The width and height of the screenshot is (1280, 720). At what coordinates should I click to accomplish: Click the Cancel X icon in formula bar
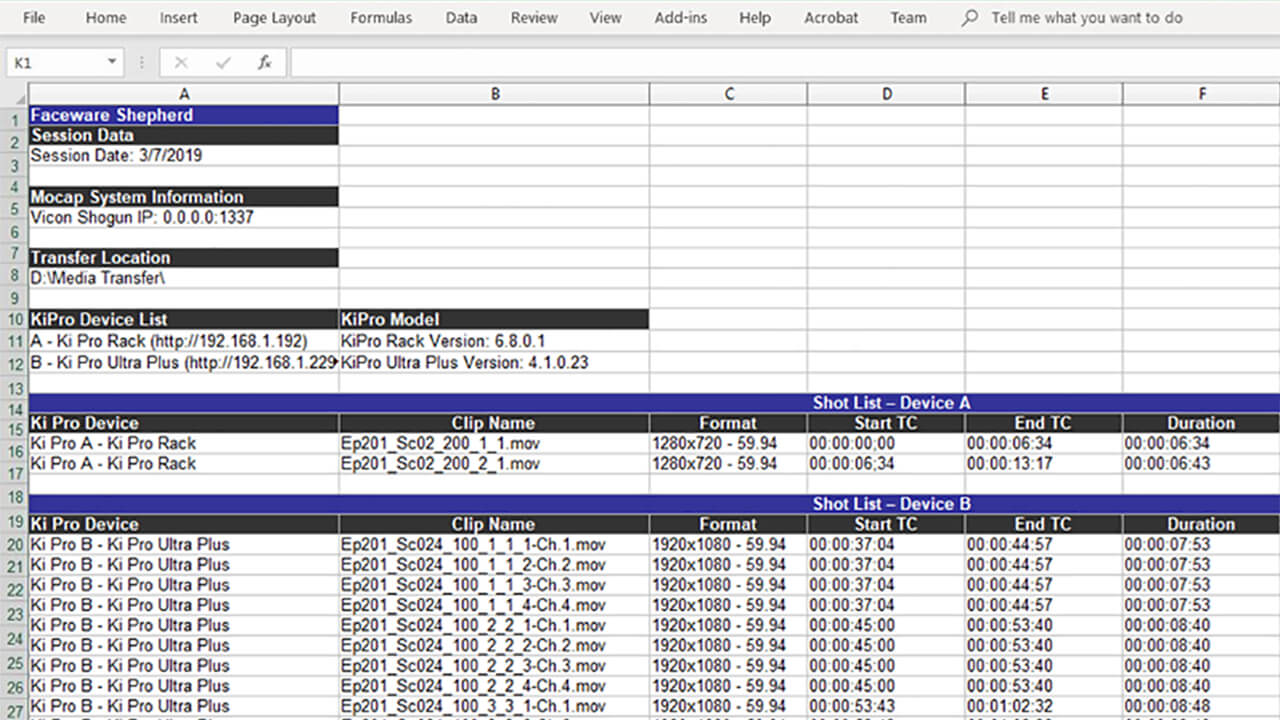[181, 63]
